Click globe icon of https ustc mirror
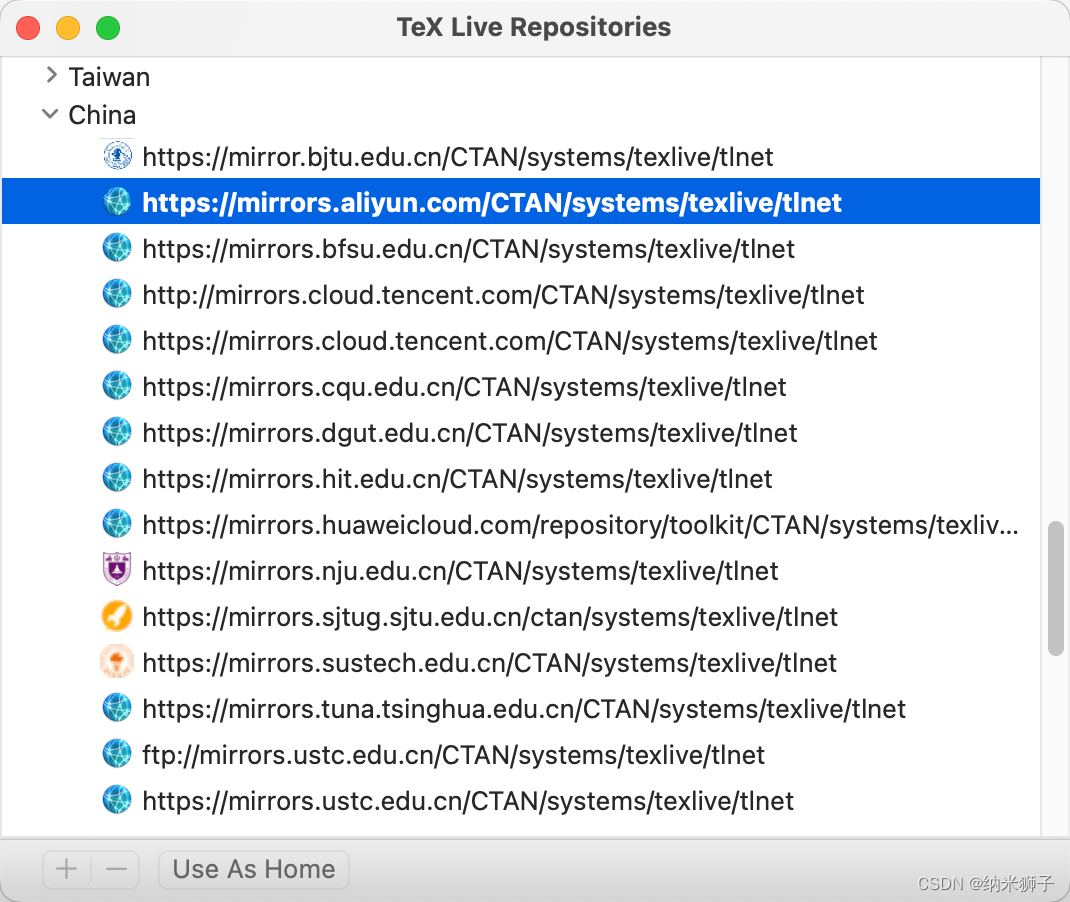Screen dimensions: 1070x902 [117, 800]
